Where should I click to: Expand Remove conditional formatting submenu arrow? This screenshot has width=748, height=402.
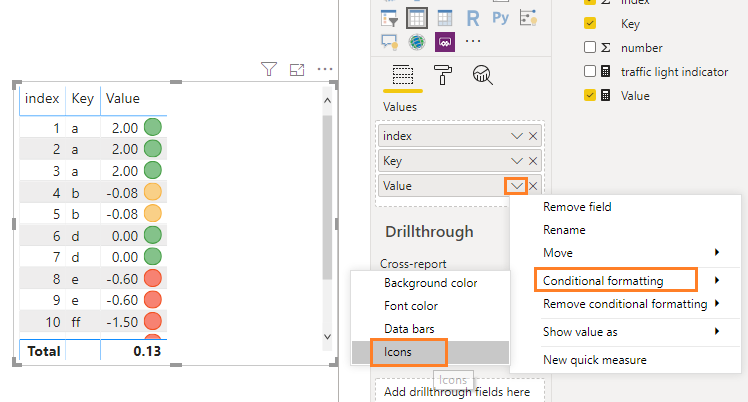tap(717, 303)
